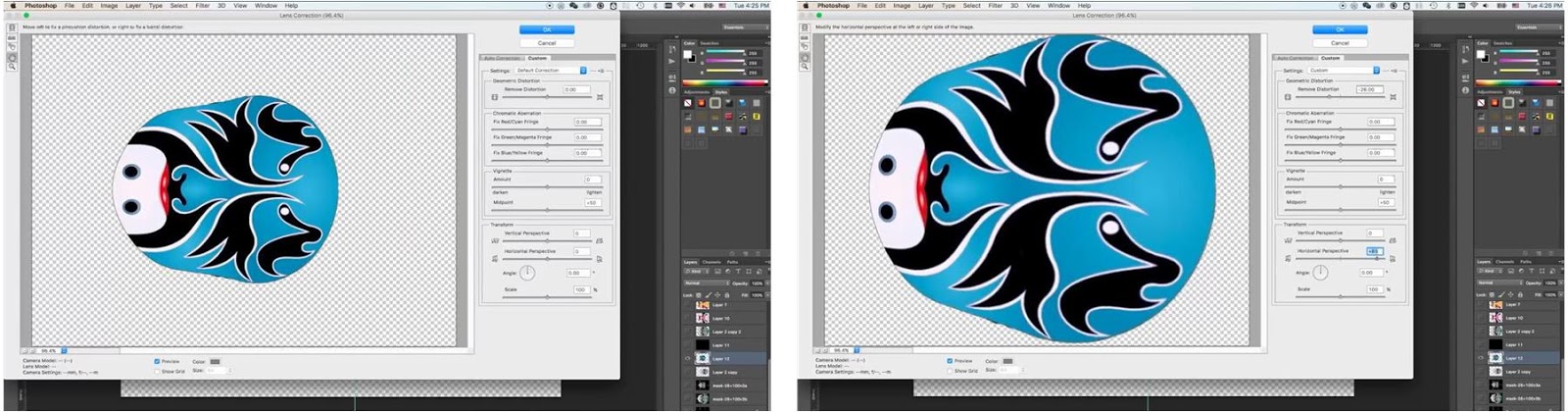Click grid Color swatch, left screenshot
This screenshot has height=412, width=1568.
click(x=215, y=362)
